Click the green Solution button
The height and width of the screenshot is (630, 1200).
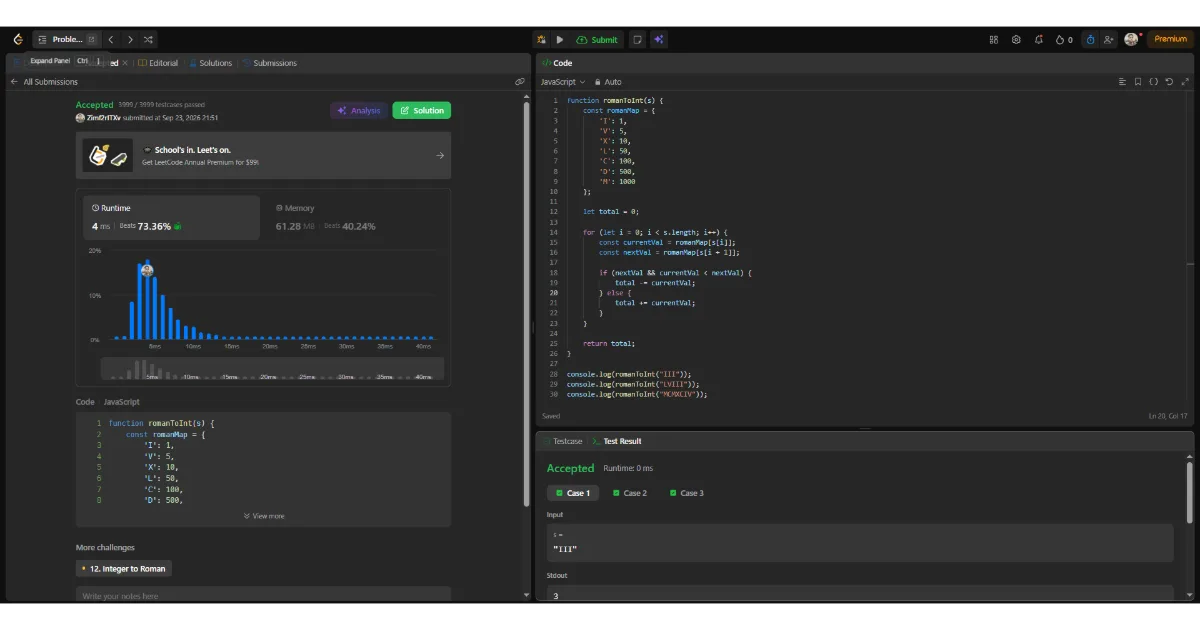[x=421, y=110]
